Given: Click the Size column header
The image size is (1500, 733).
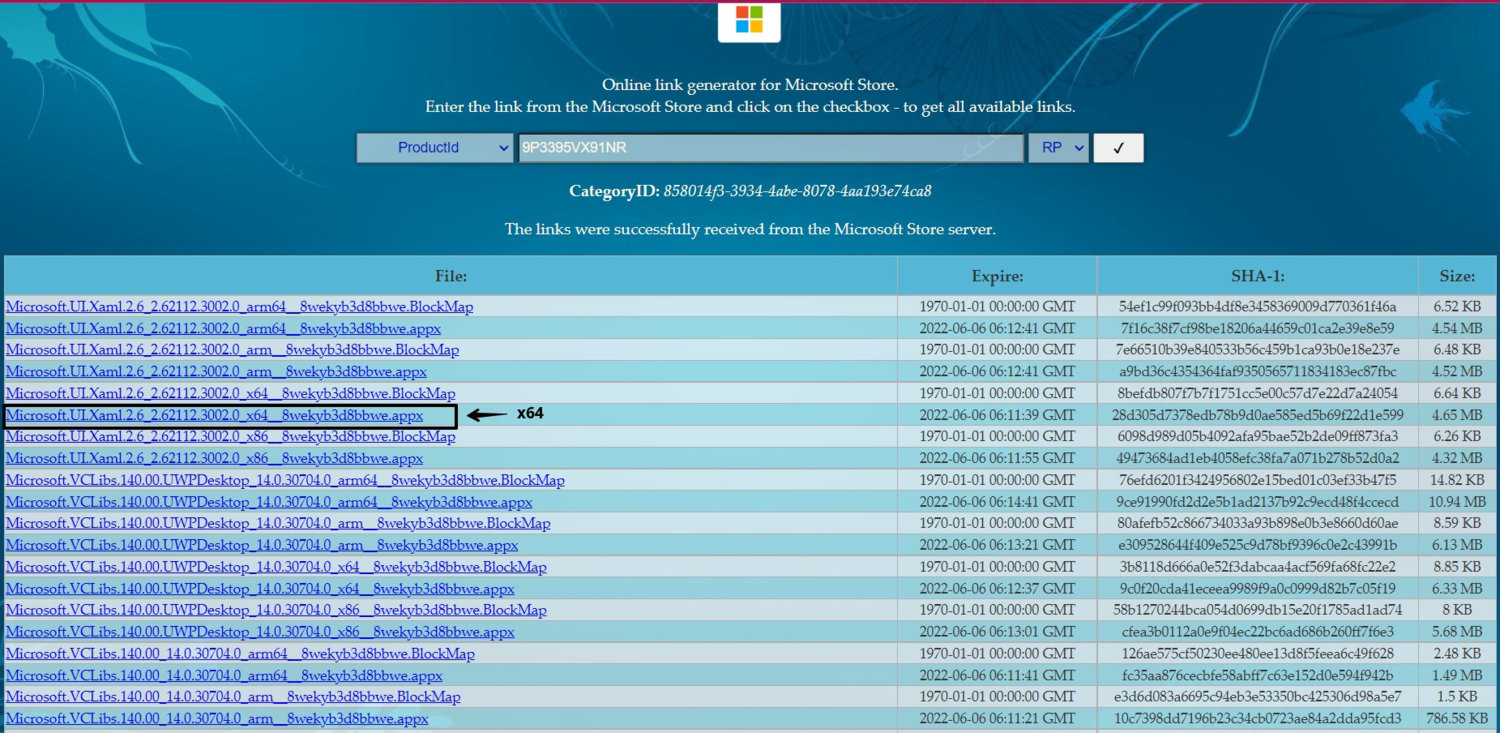Looking at the screenshot, I should [x=1458, y=276].
